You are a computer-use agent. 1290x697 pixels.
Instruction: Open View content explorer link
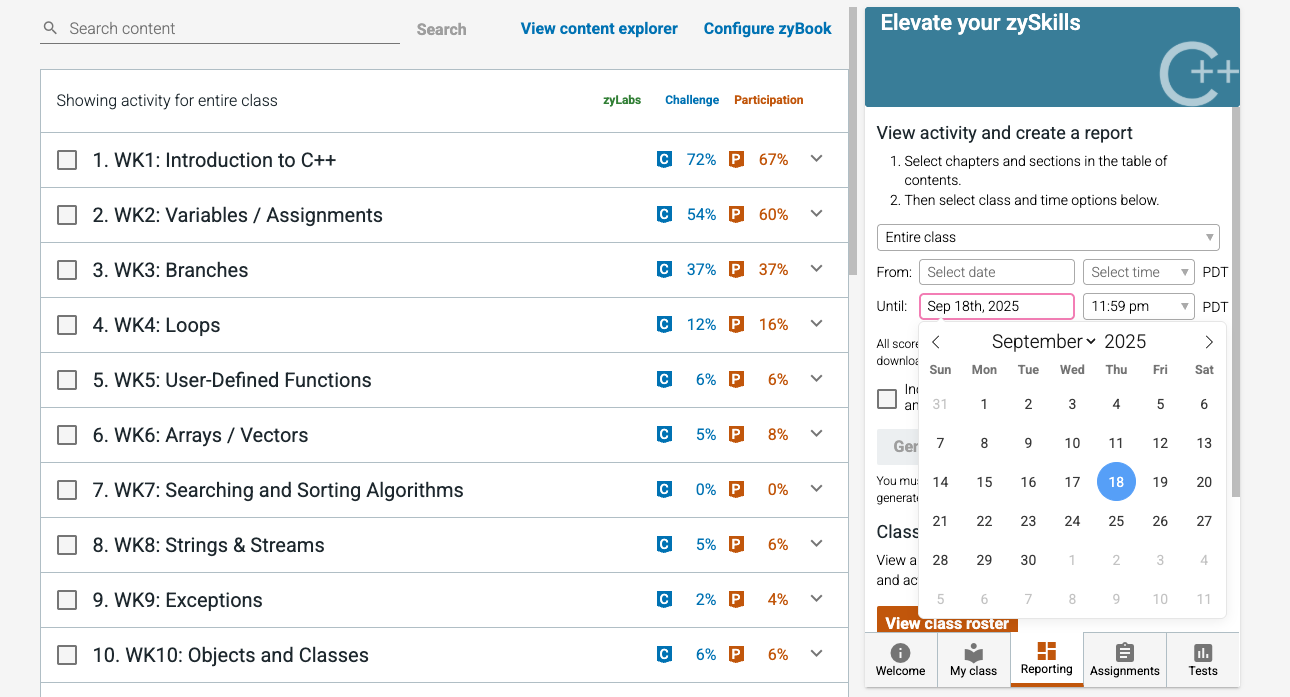[599, 29]
